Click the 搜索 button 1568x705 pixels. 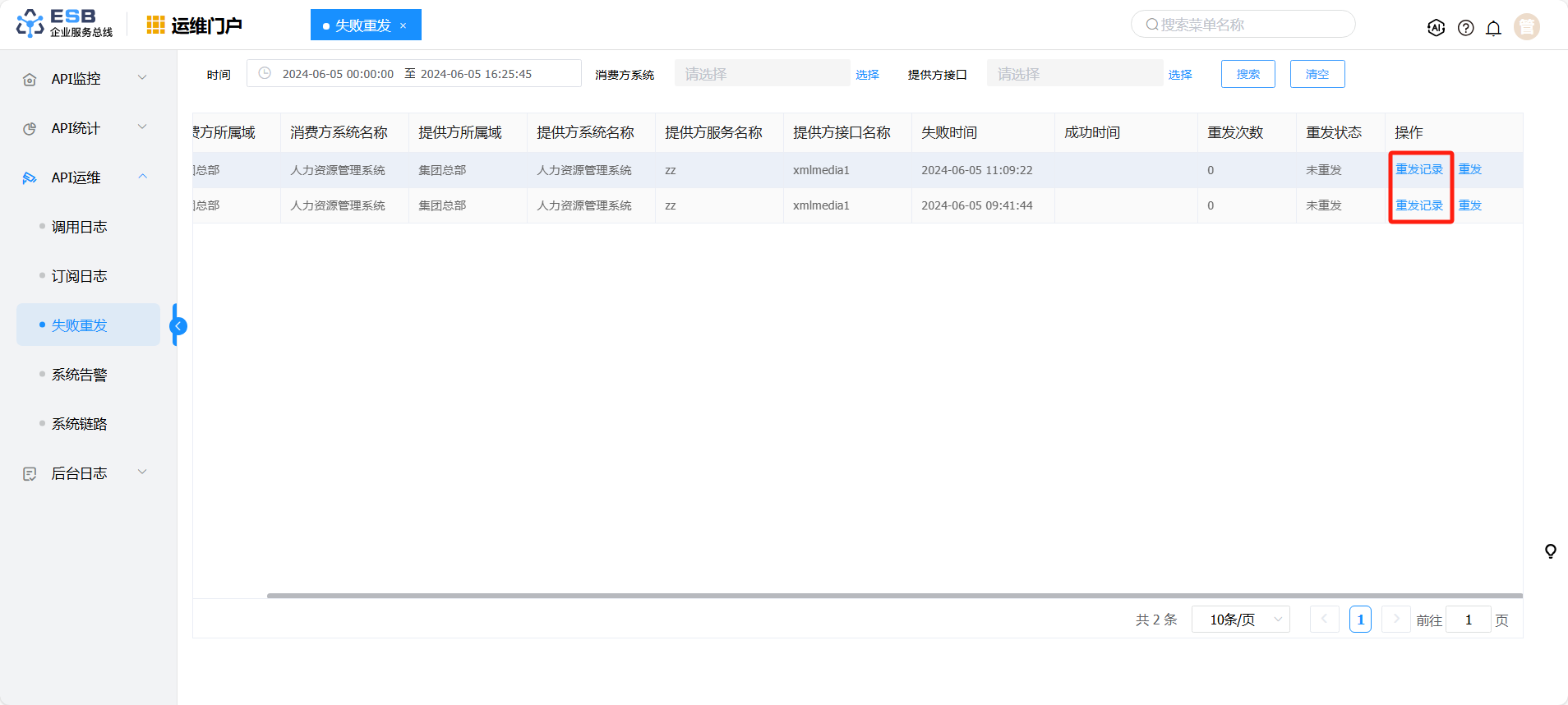click(1247, 74)
